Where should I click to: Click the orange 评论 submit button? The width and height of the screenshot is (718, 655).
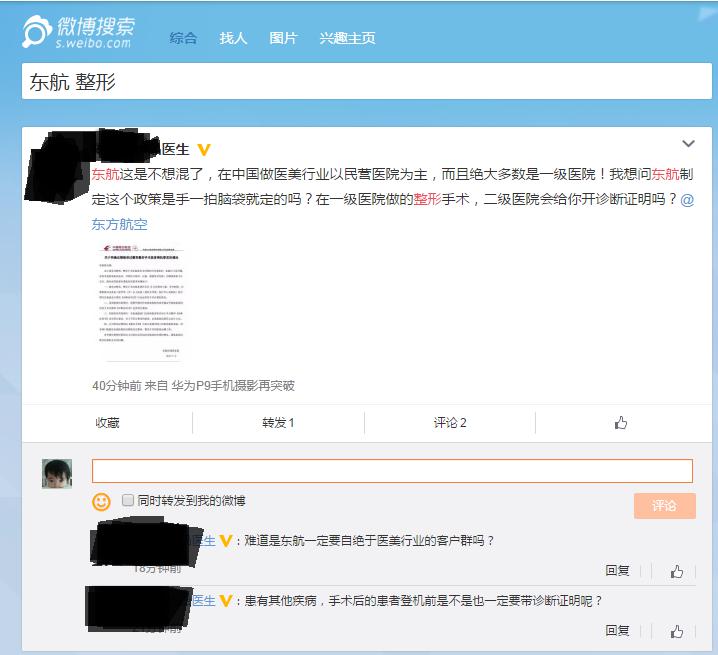click(x=664, y=506)
